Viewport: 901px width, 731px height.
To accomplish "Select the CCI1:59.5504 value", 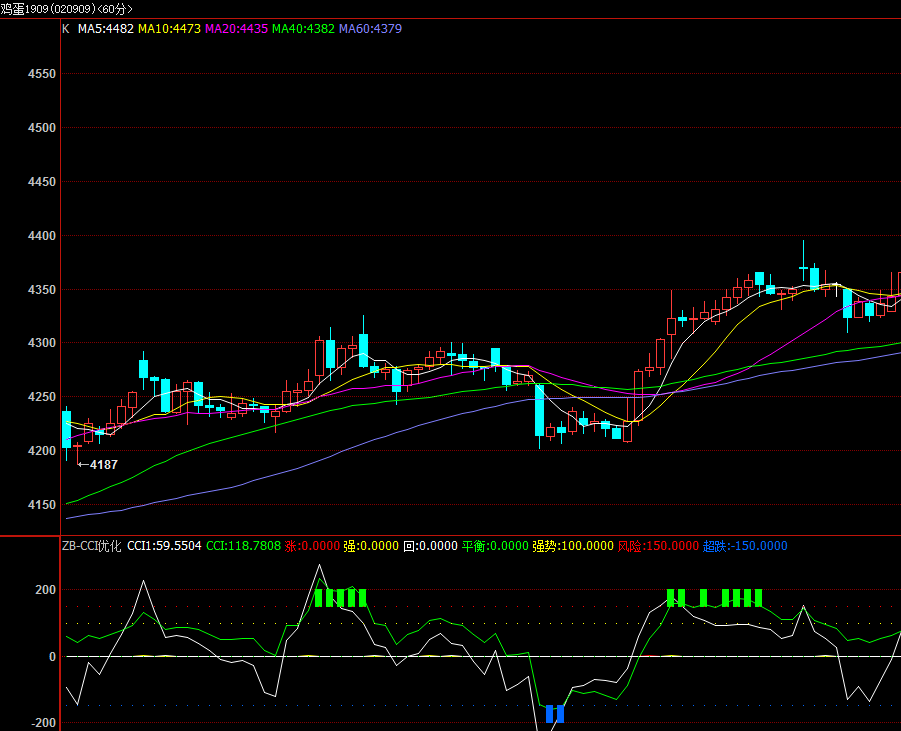I will click(x=164, y=546).
